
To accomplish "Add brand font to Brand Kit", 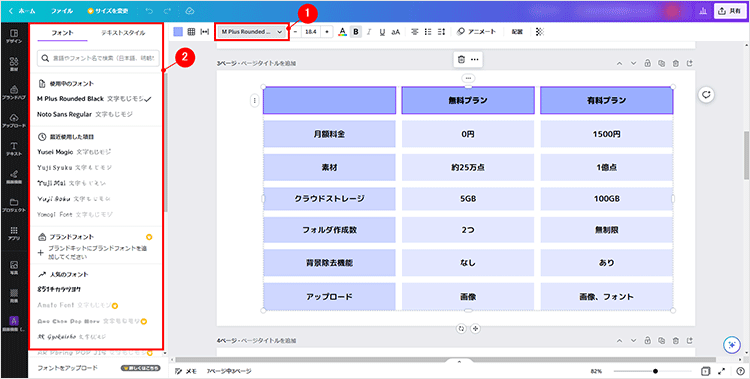I will click(x=94, y=253).
